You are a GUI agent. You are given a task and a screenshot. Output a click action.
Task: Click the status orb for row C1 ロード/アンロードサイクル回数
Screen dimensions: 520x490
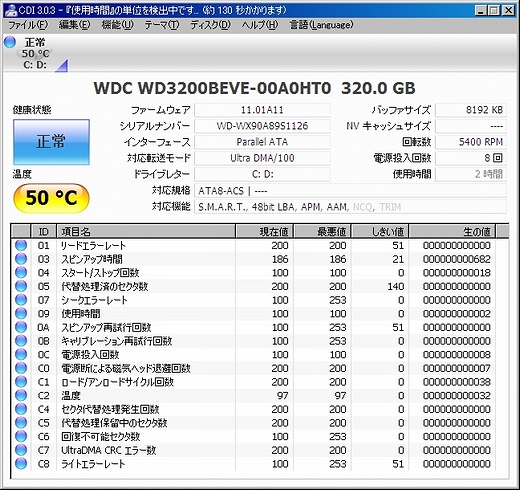(x=21, y=382)
